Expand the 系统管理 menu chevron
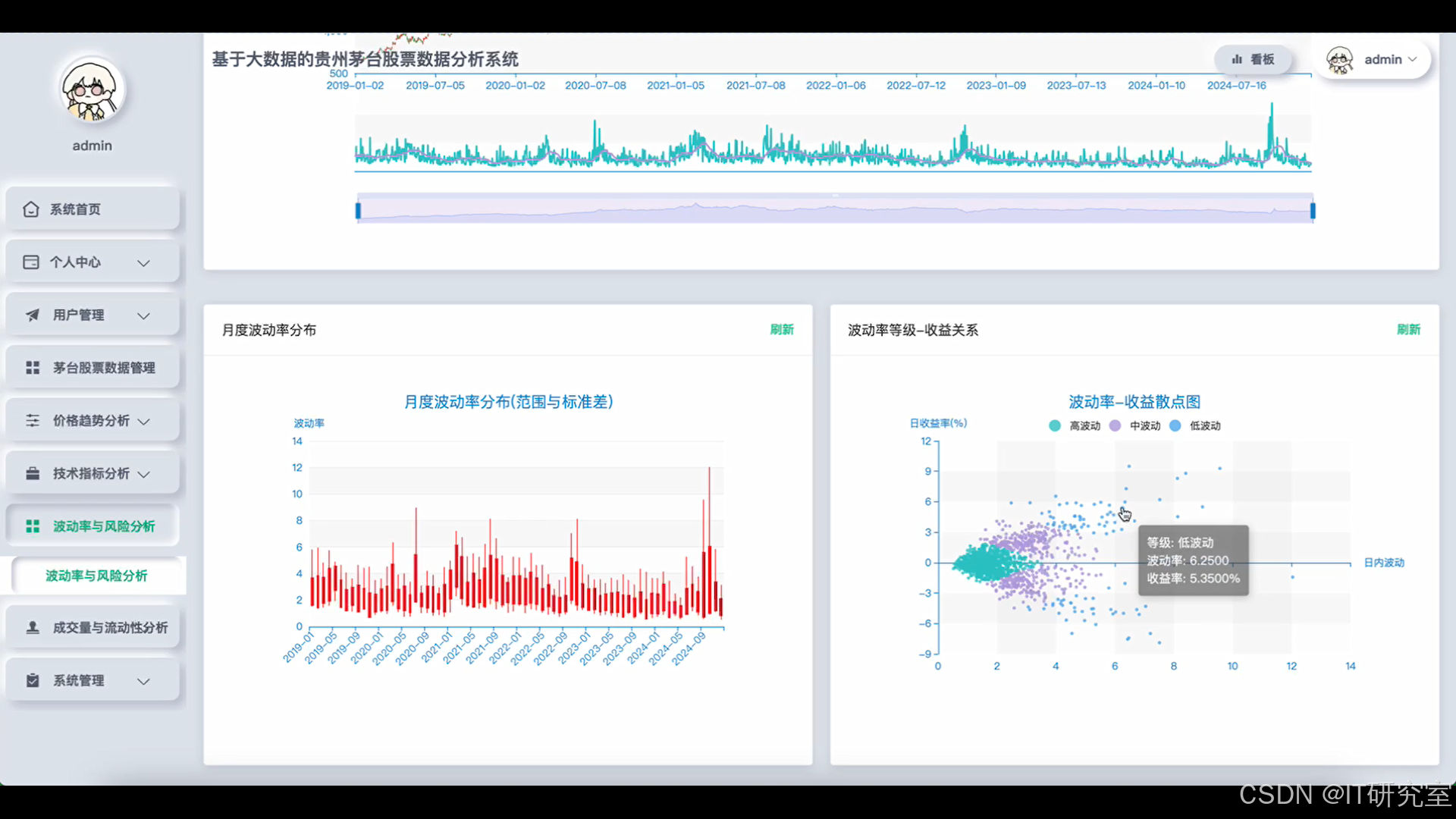Viewport: 1456px width, 819px height. click(143, 681)
